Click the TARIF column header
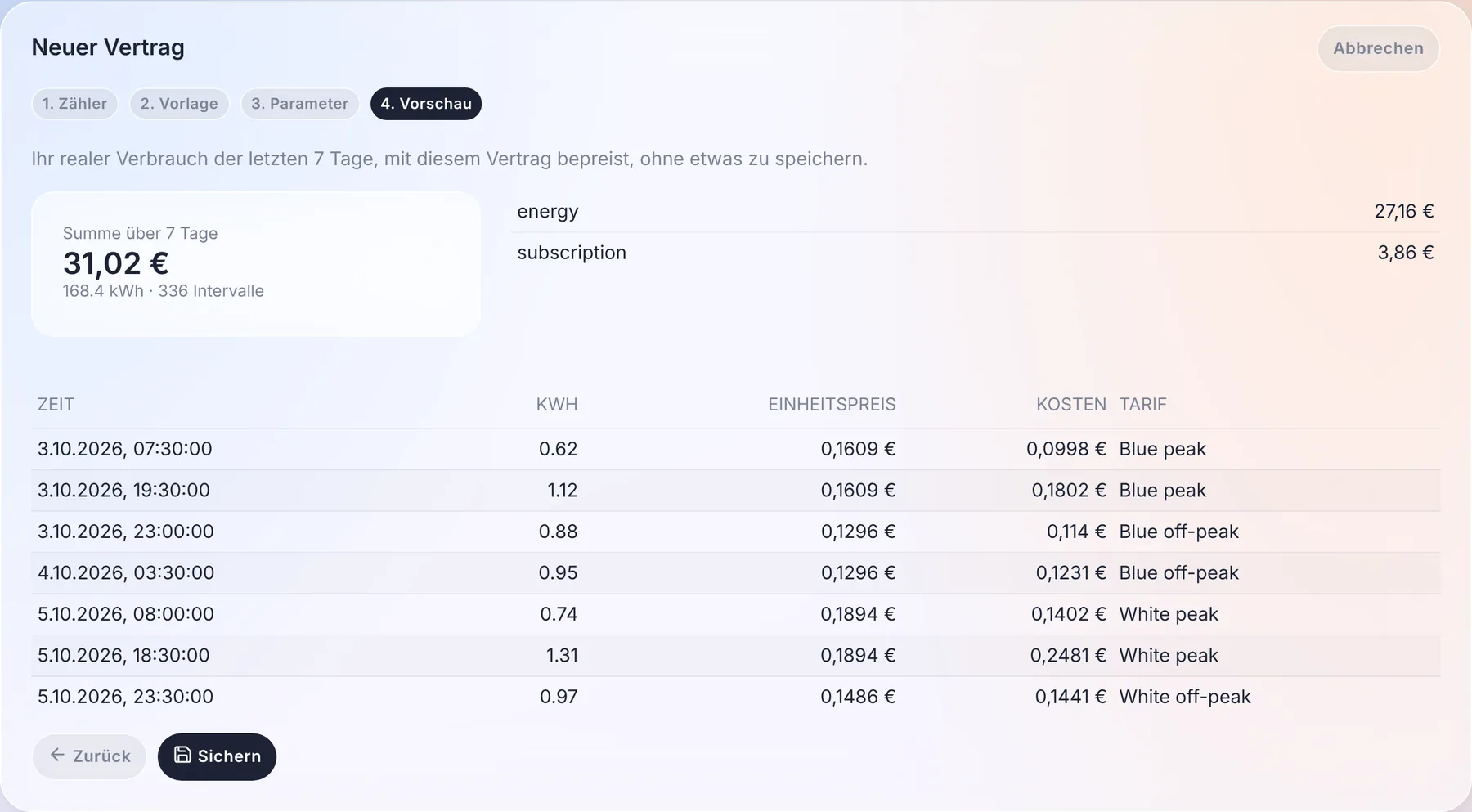Screen dimensions: 1472x812 (1142, 404)
